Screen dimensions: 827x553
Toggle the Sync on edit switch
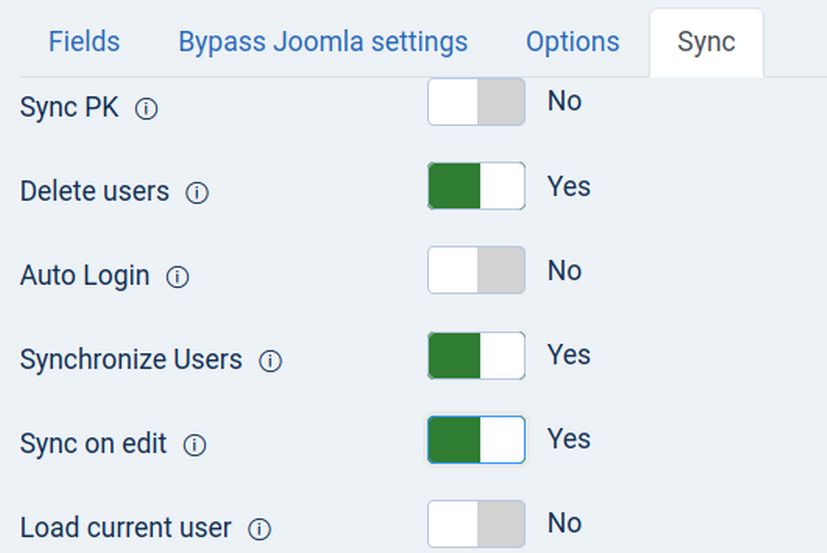pyautogui.click(x=476, y=440)
